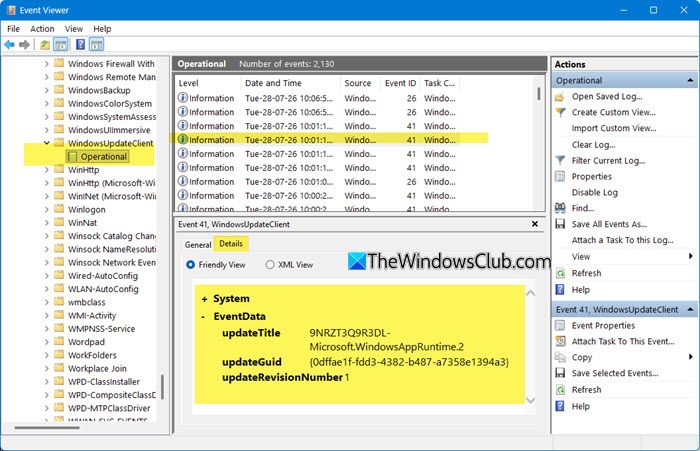Screen dimensions: 700x451
Task: Click the Save All Events As disk icon
Action: (560, 224)
